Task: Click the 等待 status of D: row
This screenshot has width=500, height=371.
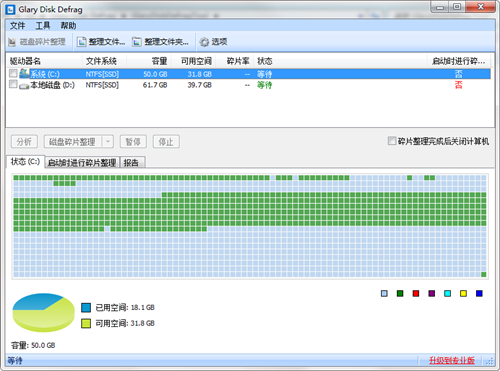Action: (x=265, y=85)
